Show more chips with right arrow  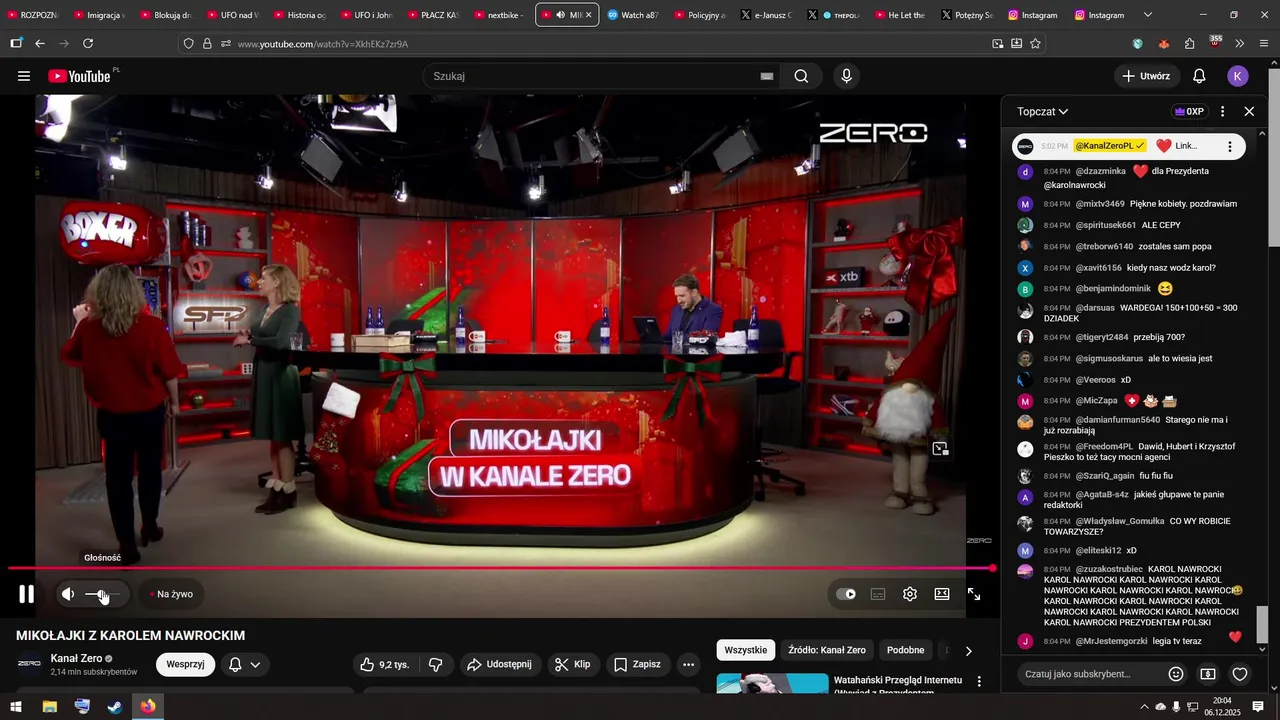(968, 651)
